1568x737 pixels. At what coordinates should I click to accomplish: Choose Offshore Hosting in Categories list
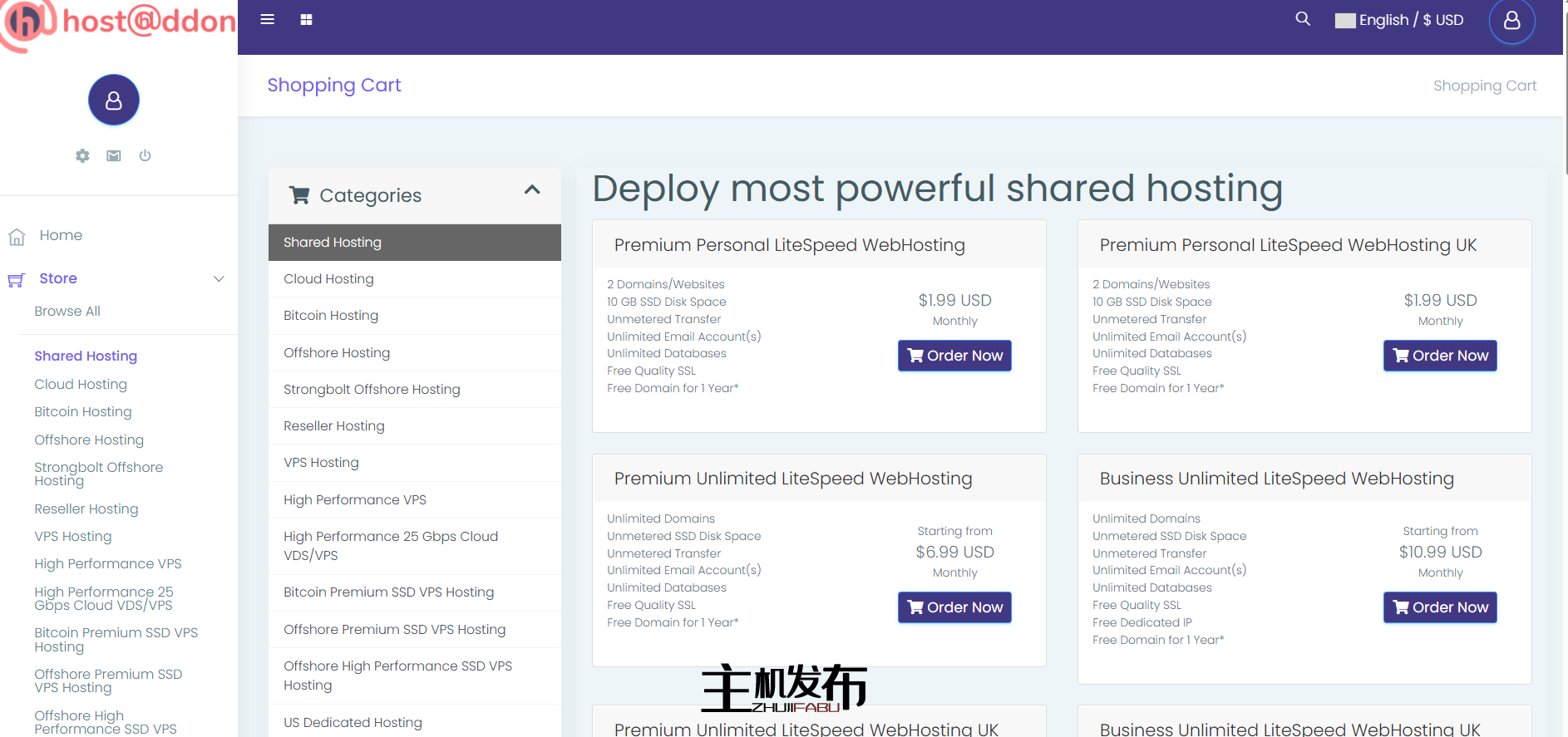[x=415, y=352]
